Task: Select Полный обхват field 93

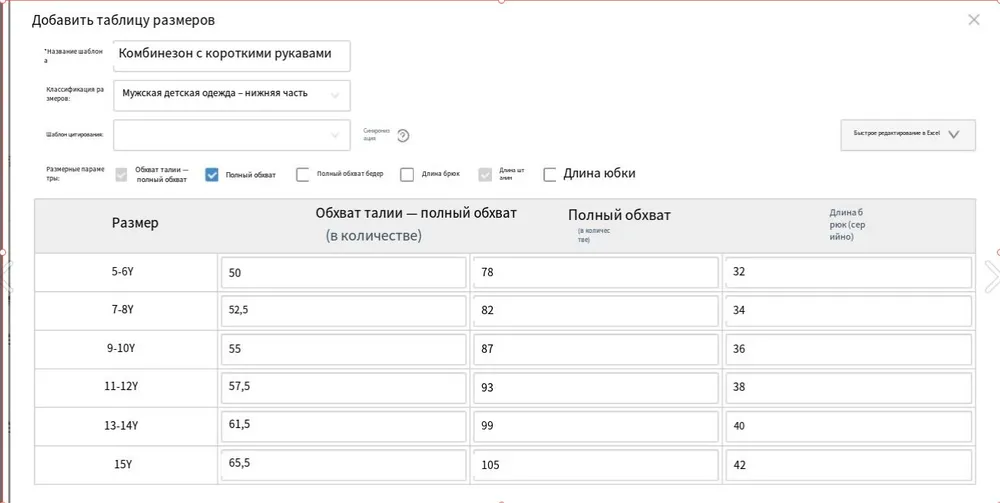Action: tap(596, 388)
